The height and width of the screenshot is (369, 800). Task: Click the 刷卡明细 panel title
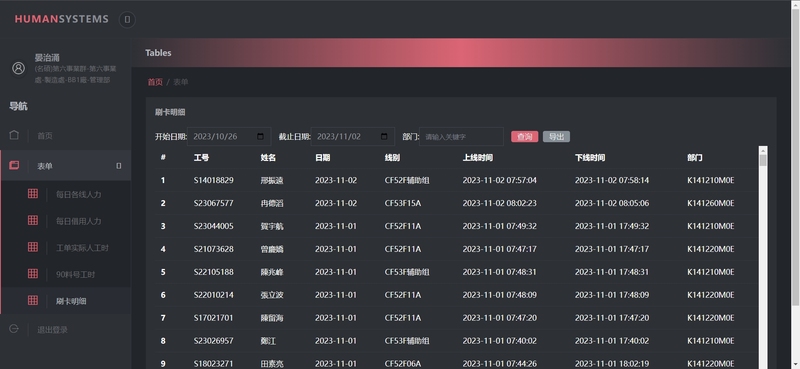[x=170, y=112]
